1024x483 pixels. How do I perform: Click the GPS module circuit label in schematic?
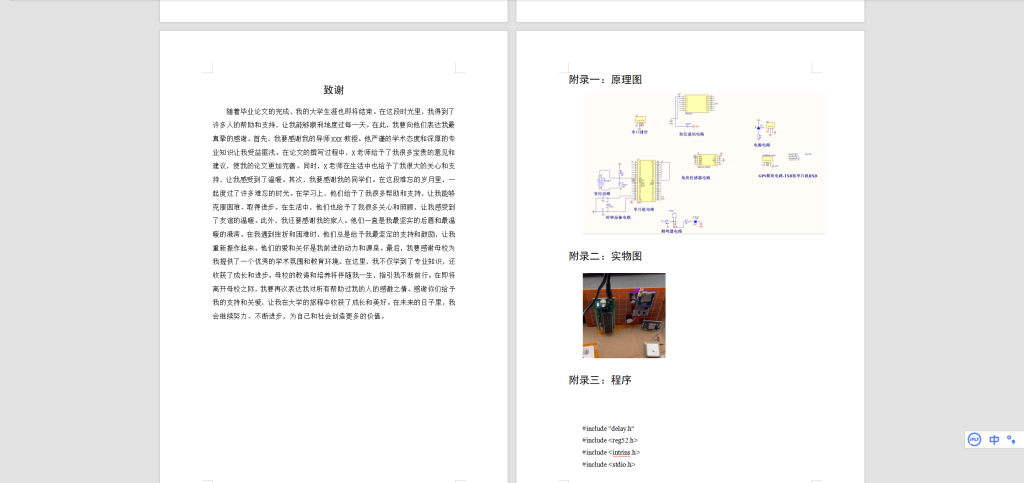click(x=788, y=176)
